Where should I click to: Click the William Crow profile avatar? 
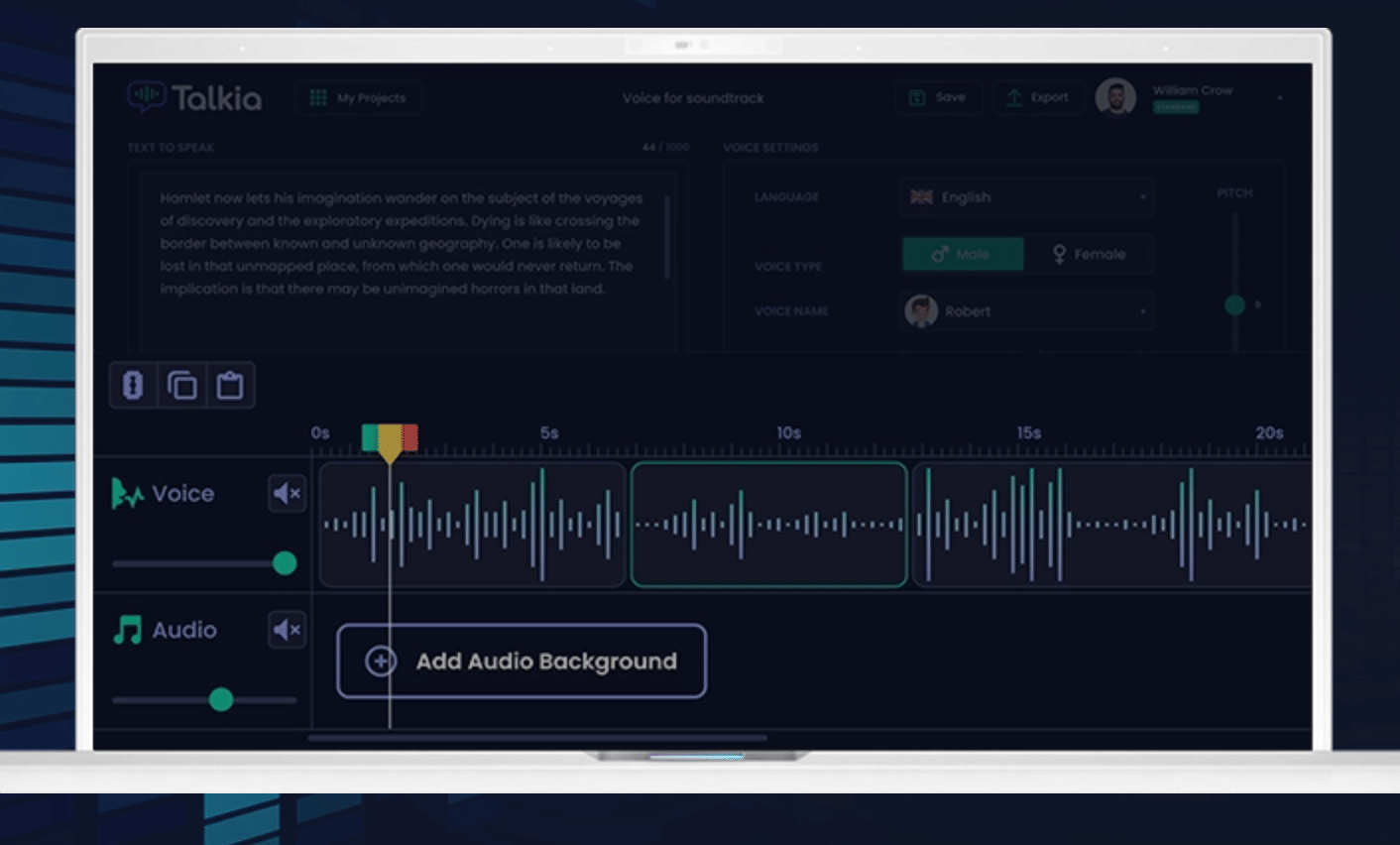(1115, 97)
